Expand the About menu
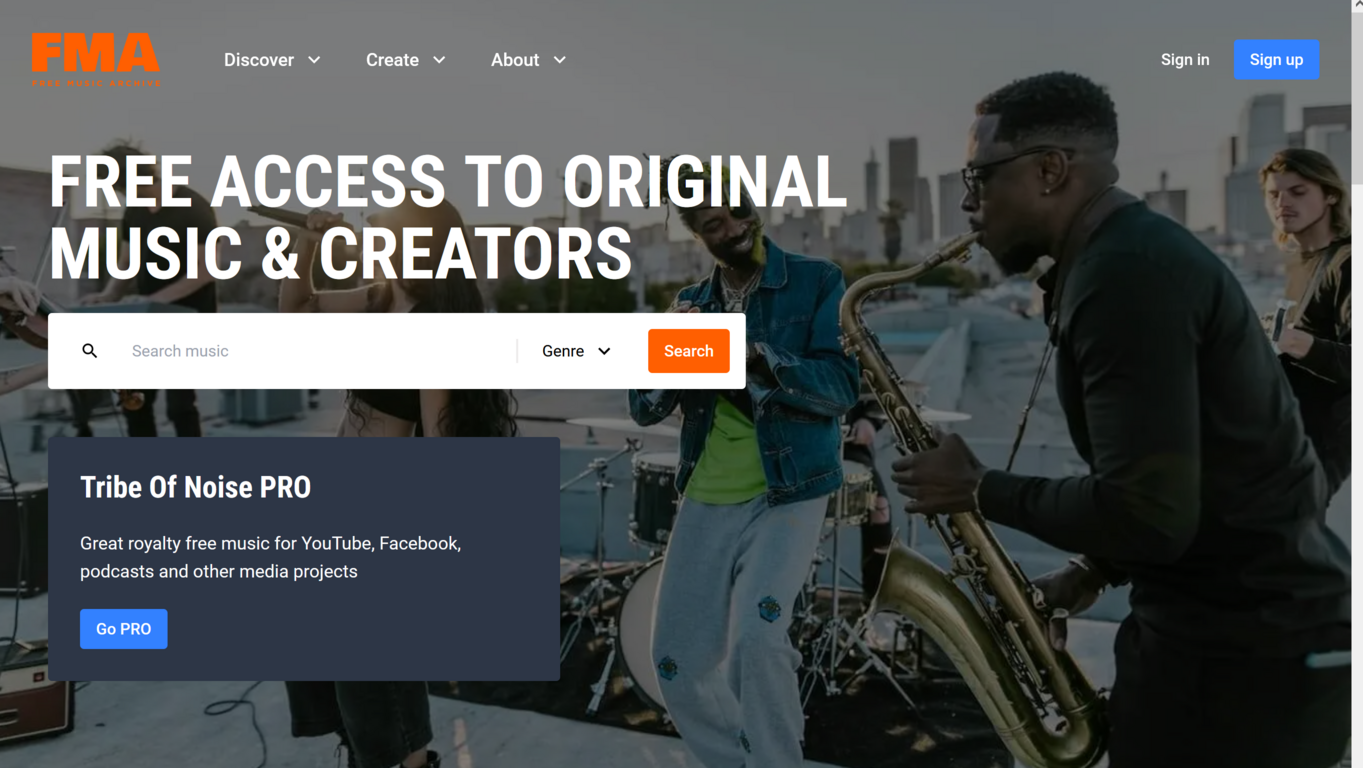The image size is (1363, 768). click(529, 60)
